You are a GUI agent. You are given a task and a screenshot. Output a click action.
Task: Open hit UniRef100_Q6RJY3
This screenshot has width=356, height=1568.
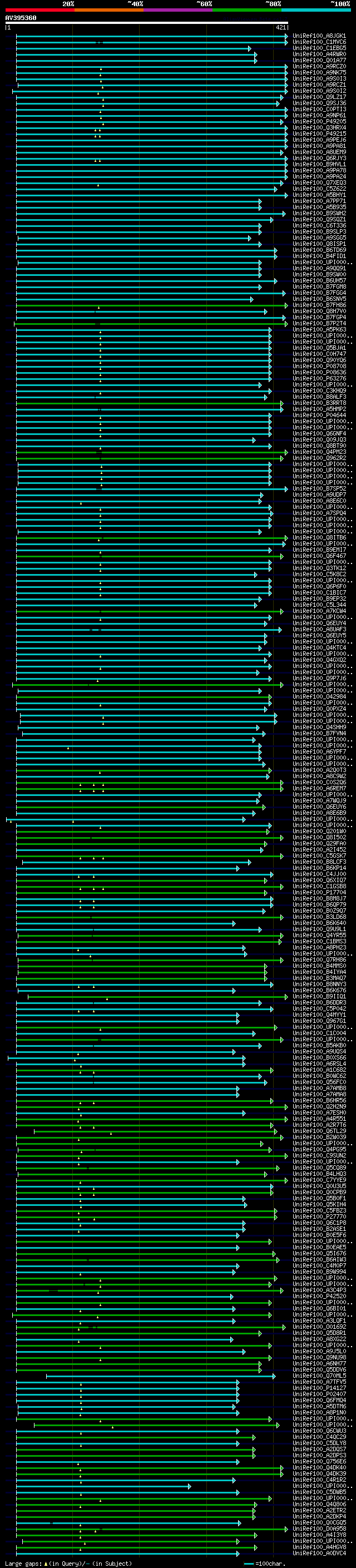tap(319, 159)
